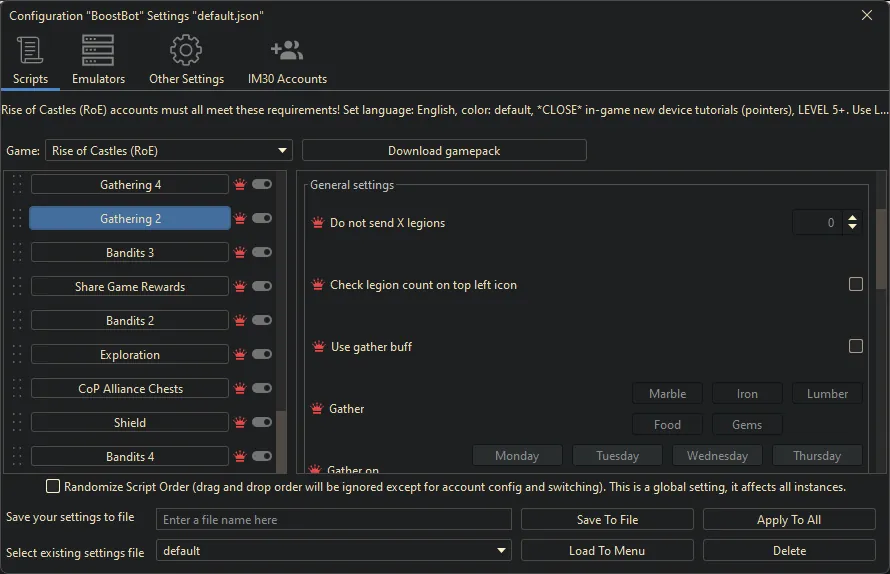The height and width of the screenshot is (574, 890).
Task: Click the crown icon beside Use gather buff
Action: click(x=318, y=346)
